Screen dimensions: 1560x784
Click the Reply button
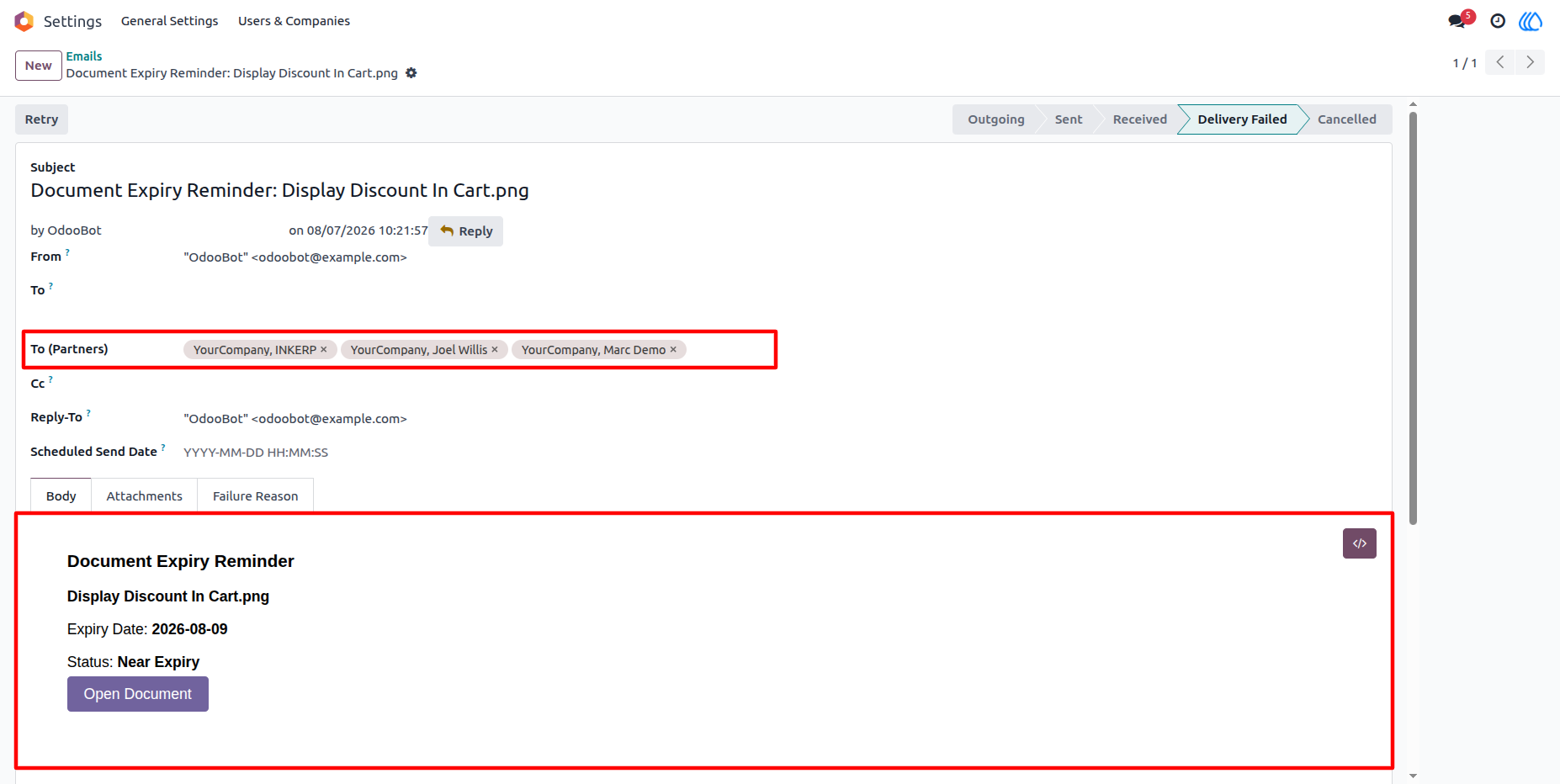click(466, 231)
